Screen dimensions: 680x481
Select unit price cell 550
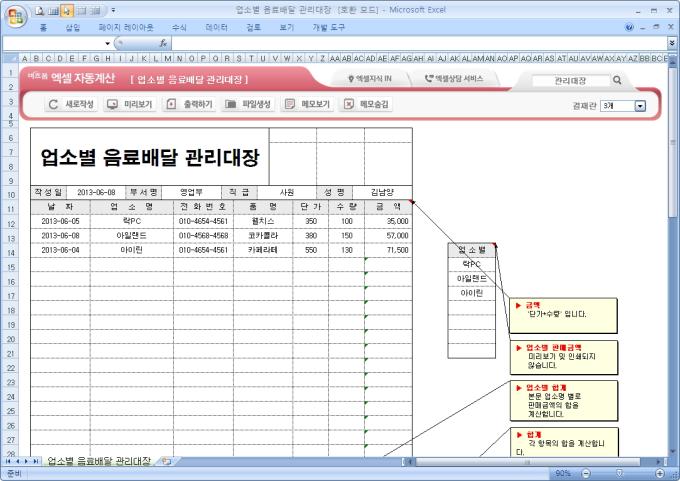coord(311,250)
